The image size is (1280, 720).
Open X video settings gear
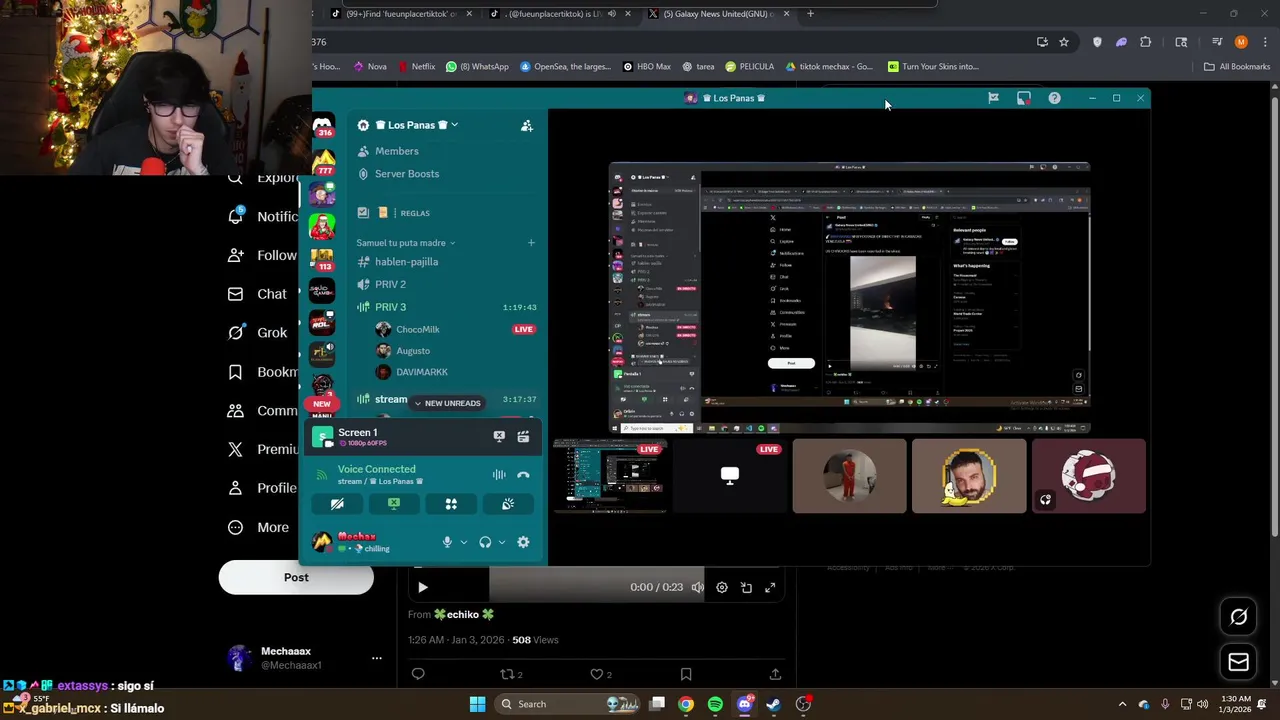(722, 588)
